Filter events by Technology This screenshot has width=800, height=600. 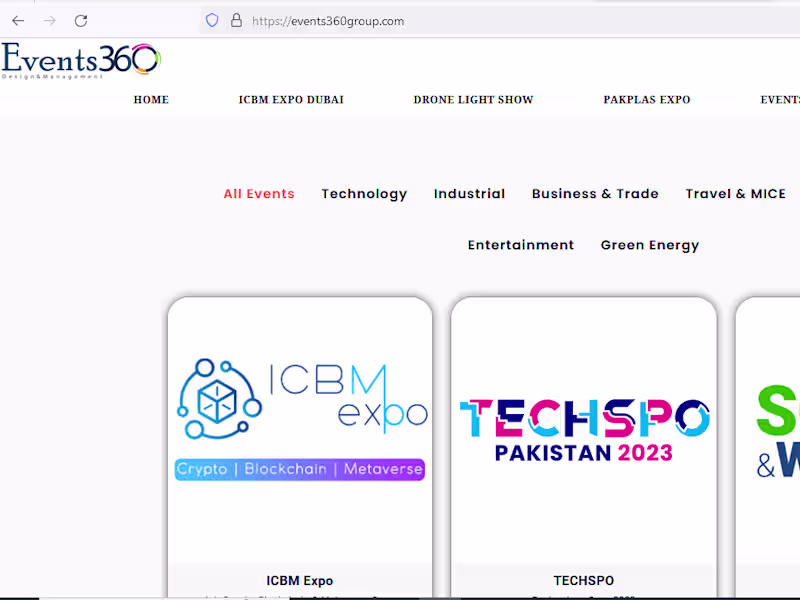[x=364, y=194]
